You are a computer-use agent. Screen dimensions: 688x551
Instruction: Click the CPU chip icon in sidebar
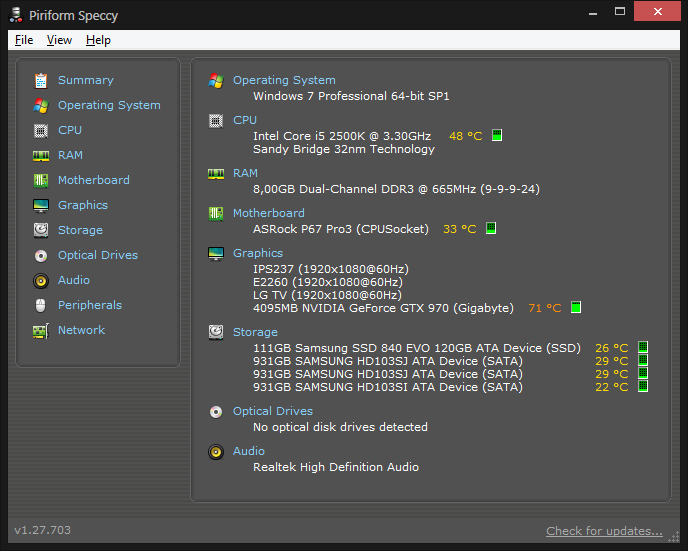(x=41, y=131)
